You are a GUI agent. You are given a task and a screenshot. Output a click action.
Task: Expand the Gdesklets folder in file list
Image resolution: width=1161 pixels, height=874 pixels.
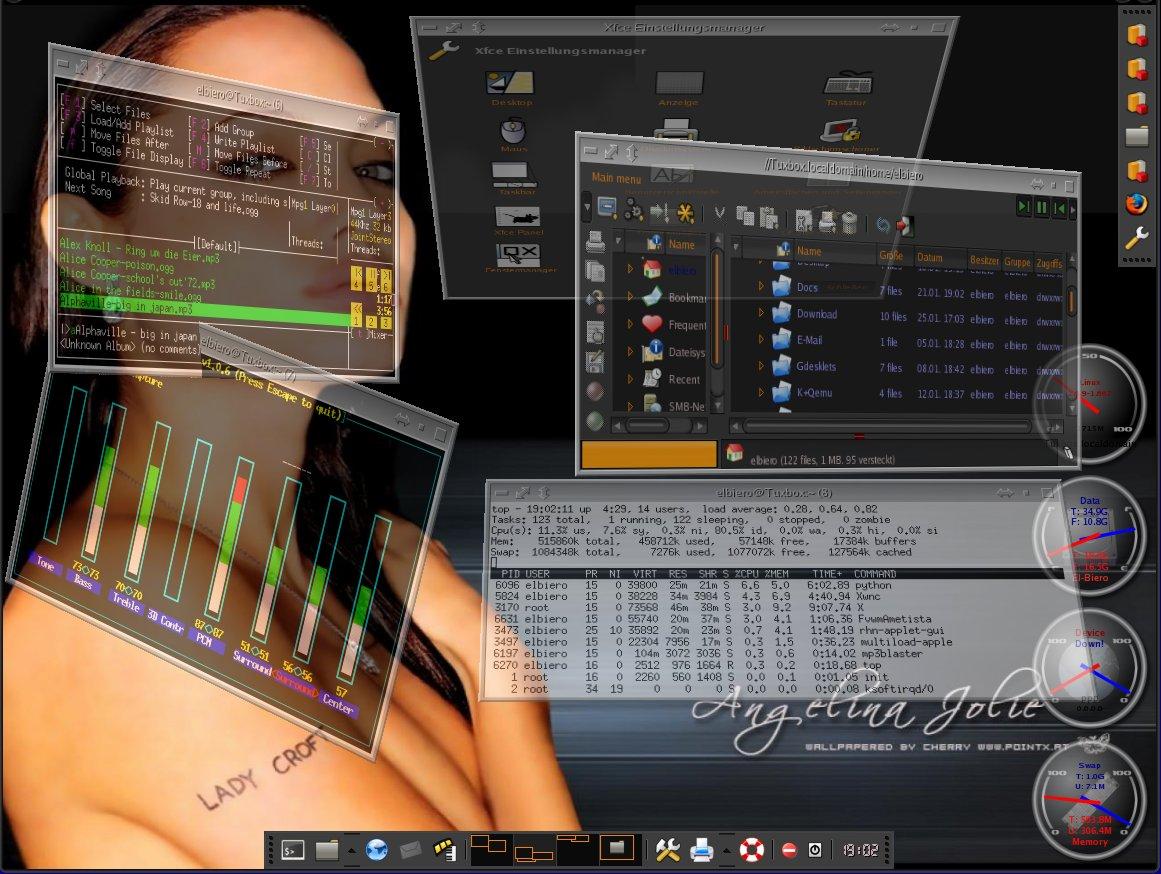pos(760,365)
